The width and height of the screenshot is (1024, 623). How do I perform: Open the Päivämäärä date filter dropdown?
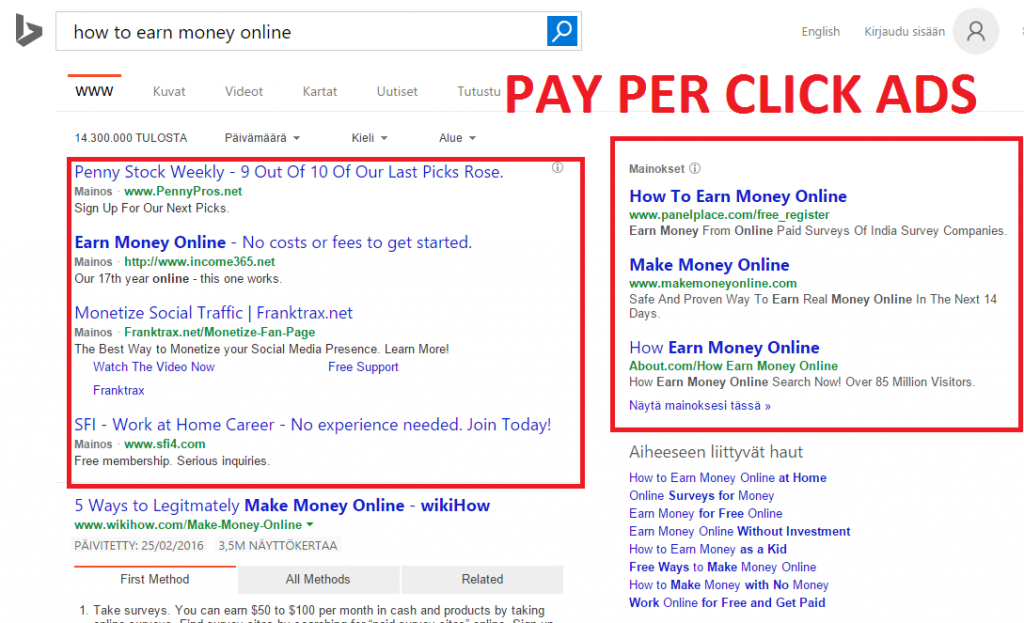click(262, 138)
